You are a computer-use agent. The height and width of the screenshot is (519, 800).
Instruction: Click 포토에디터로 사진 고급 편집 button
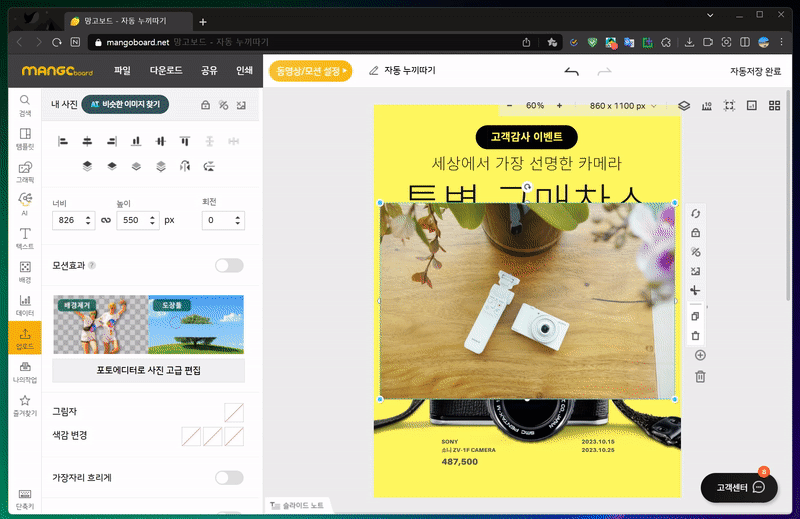coord(148,370)
